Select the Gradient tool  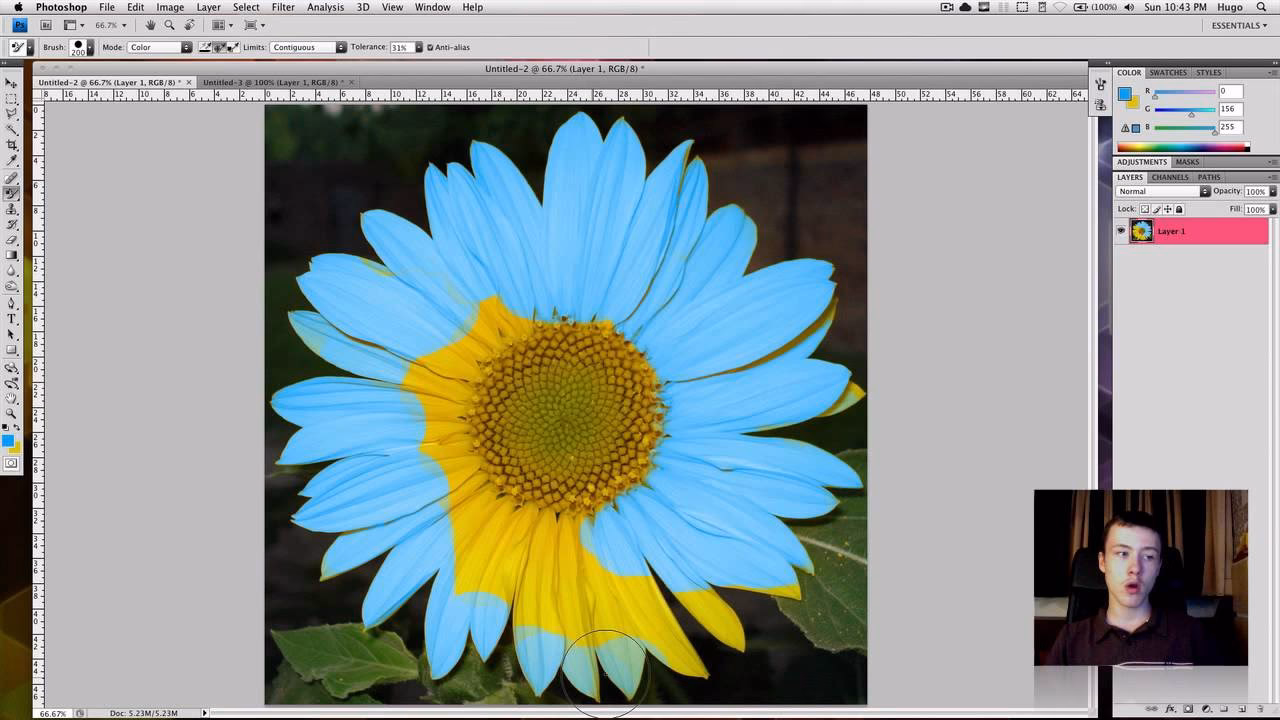[x=13, y=256]
